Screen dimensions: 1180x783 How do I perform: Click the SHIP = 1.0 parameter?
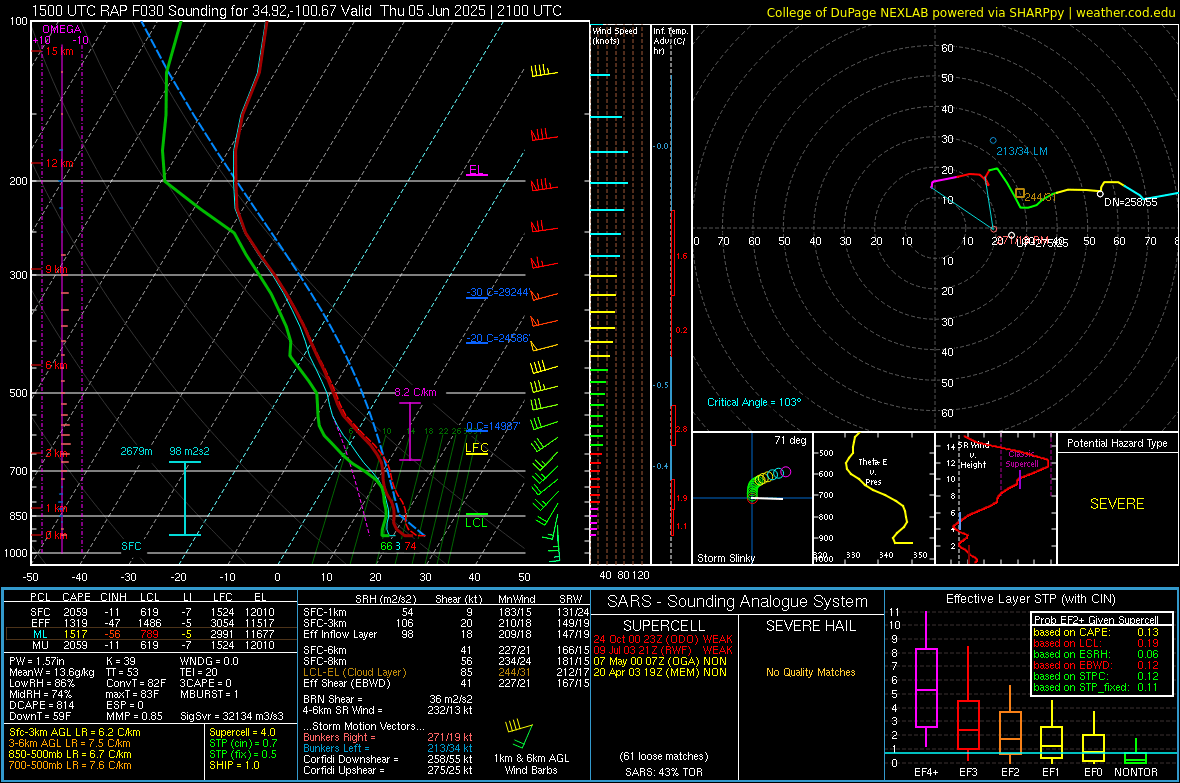coord(234,765)
